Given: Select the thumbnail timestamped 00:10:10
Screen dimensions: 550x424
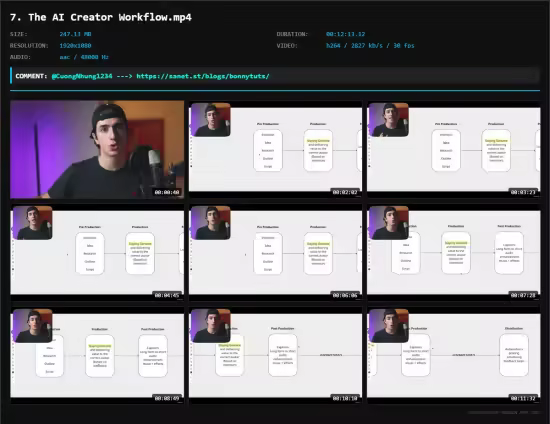Looking at the screenshot, I should (275, 355).
